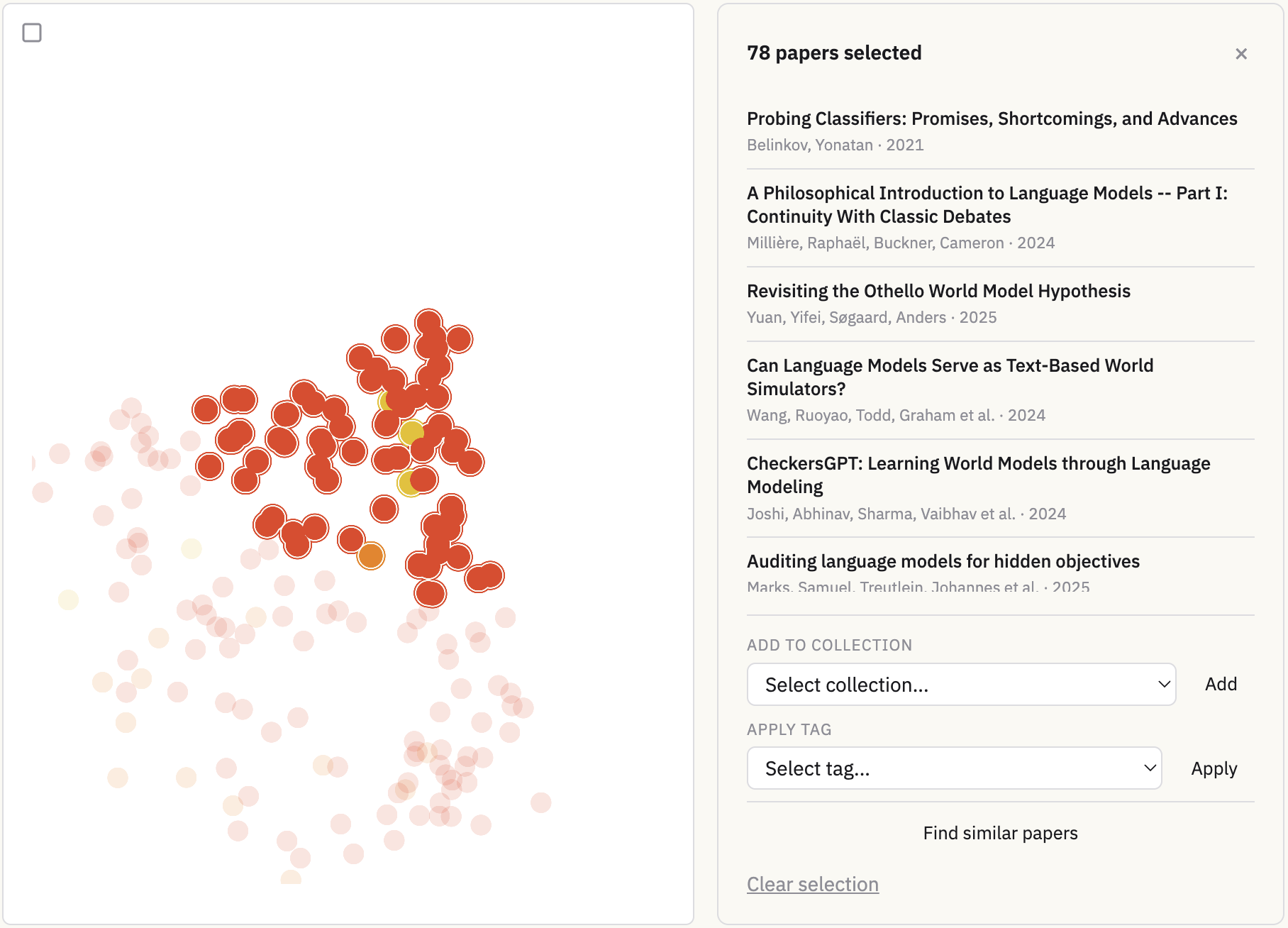Toggle the select-all checkbox on the map

(x=31, y=32)
